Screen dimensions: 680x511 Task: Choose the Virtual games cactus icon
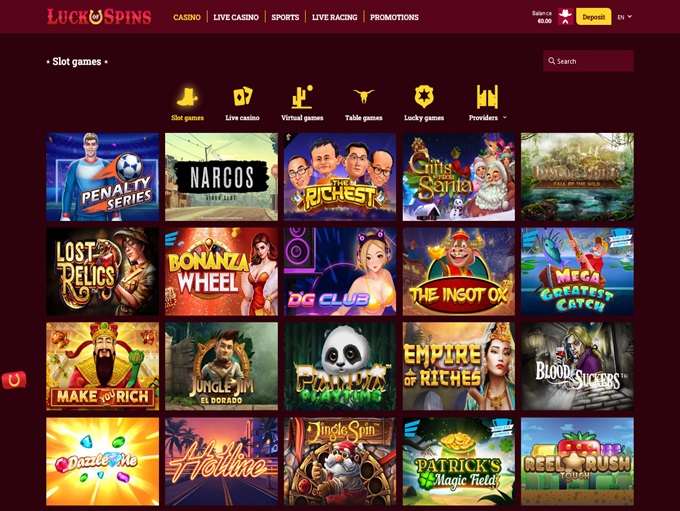pos(302,97)
